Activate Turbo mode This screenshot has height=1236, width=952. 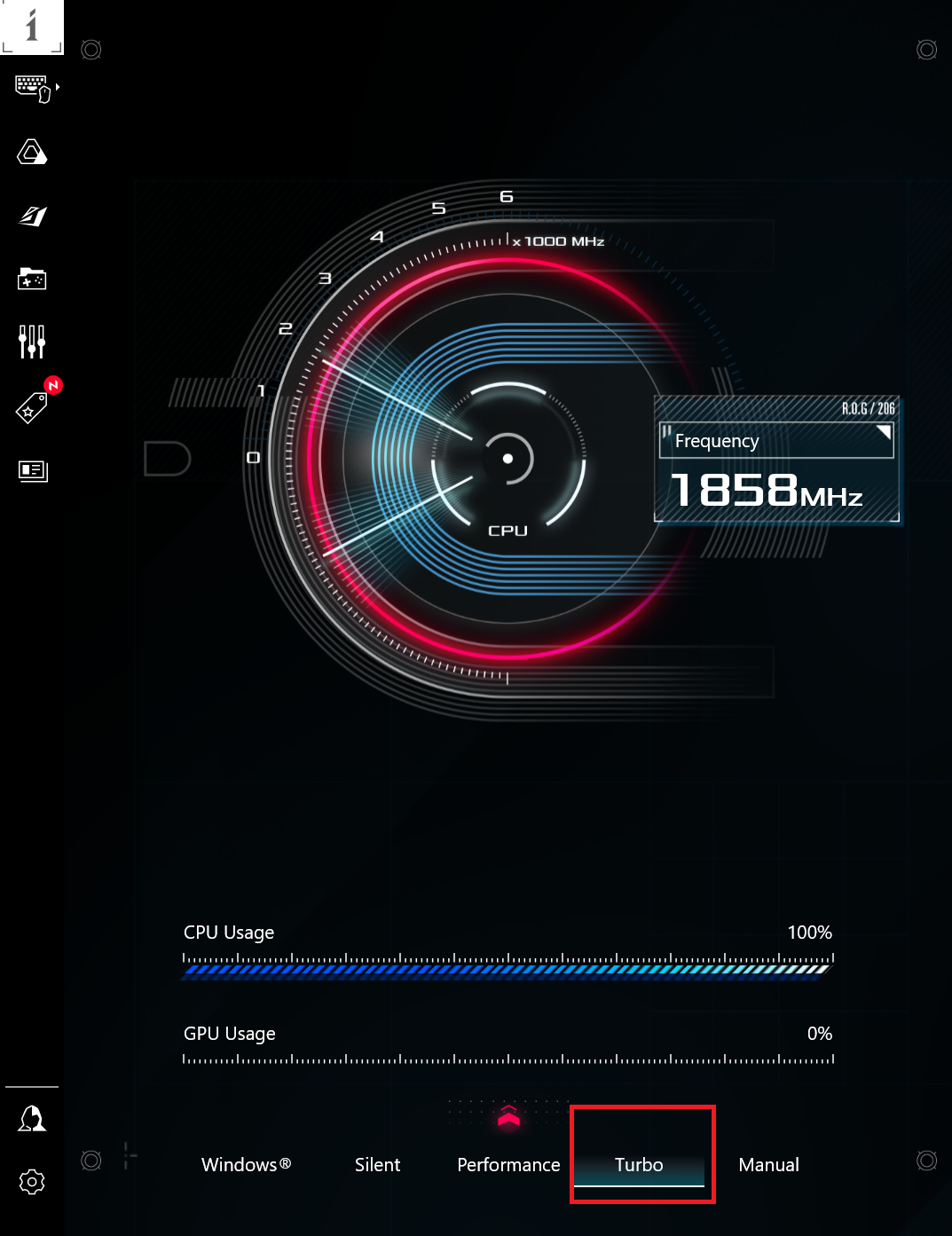(639, 1164)
